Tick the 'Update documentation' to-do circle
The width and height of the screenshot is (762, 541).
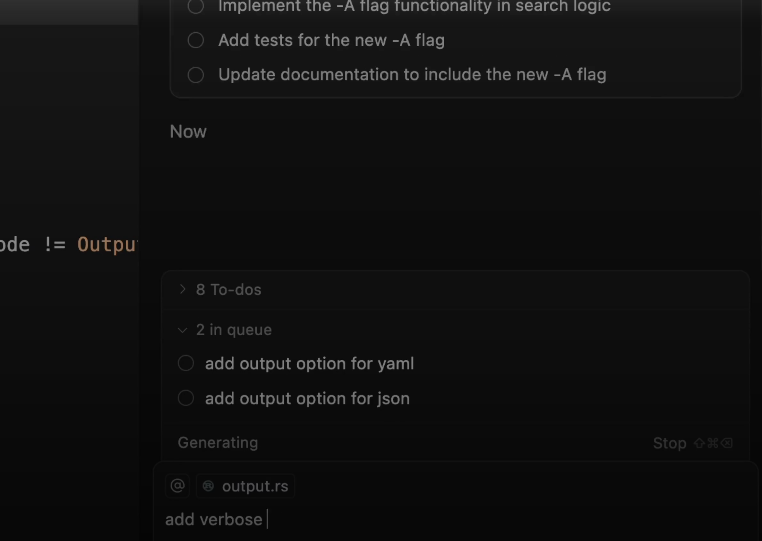pos(196,74)
